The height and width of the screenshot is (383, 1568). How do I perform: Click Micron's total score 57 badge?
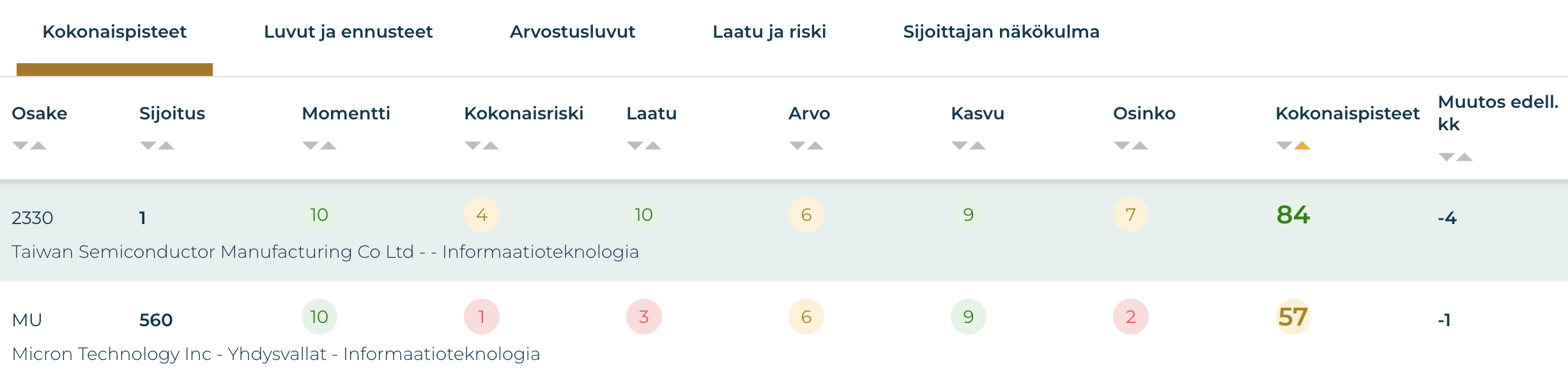1293,317
